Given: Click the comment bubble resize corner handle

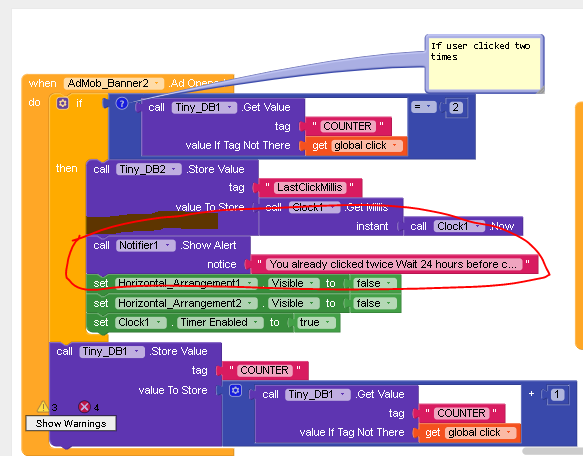Looking at the screenshot, I should pos(540,89).
